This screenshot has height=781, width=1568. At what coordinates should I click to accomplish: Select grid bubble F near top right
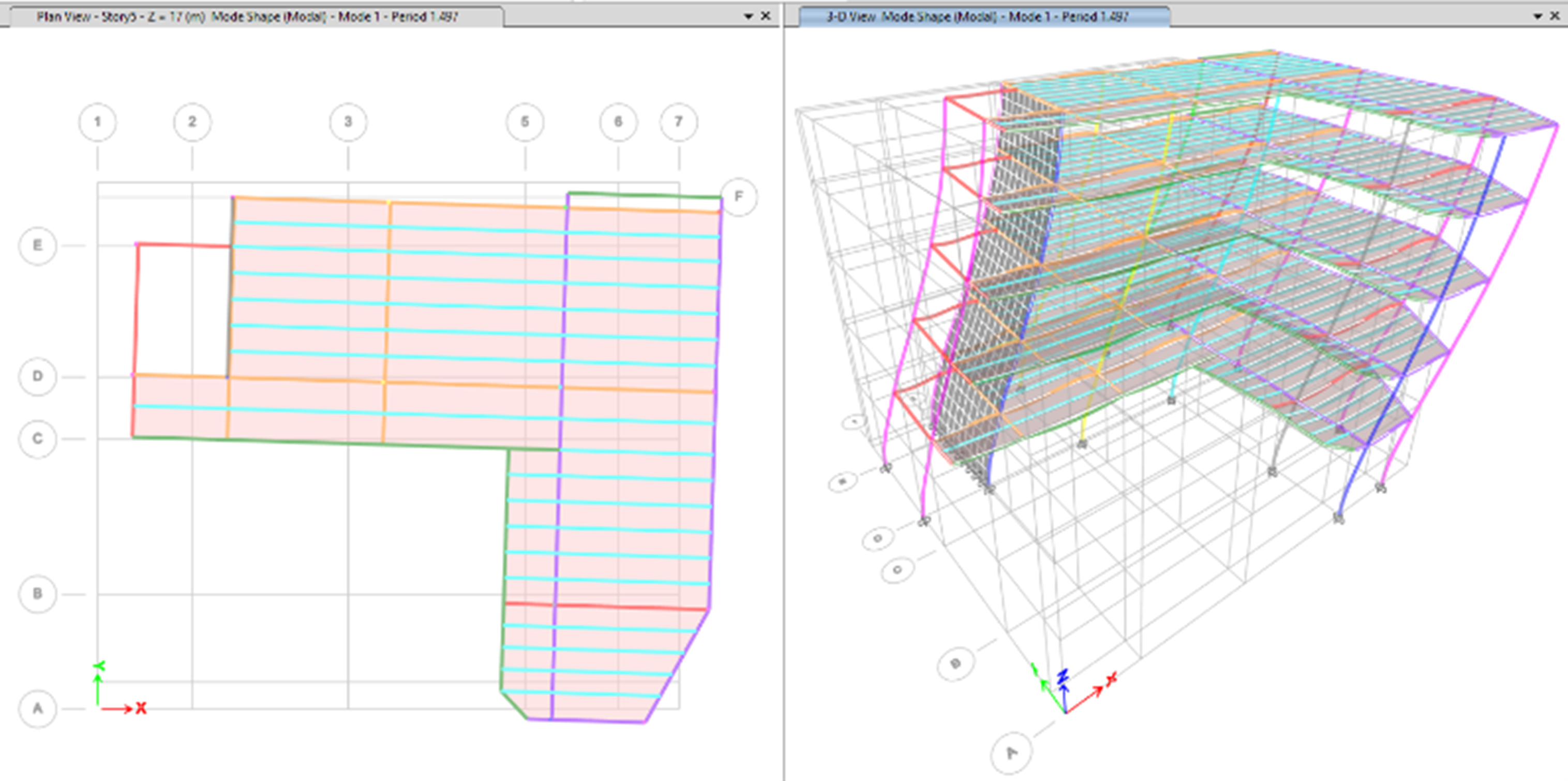click(x=738, y=197)
